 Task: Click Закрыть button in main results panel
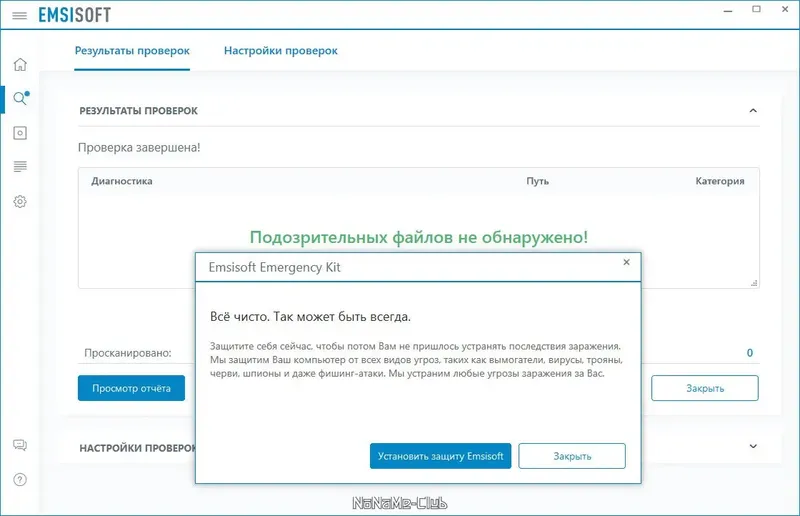(x=705, y=388)
